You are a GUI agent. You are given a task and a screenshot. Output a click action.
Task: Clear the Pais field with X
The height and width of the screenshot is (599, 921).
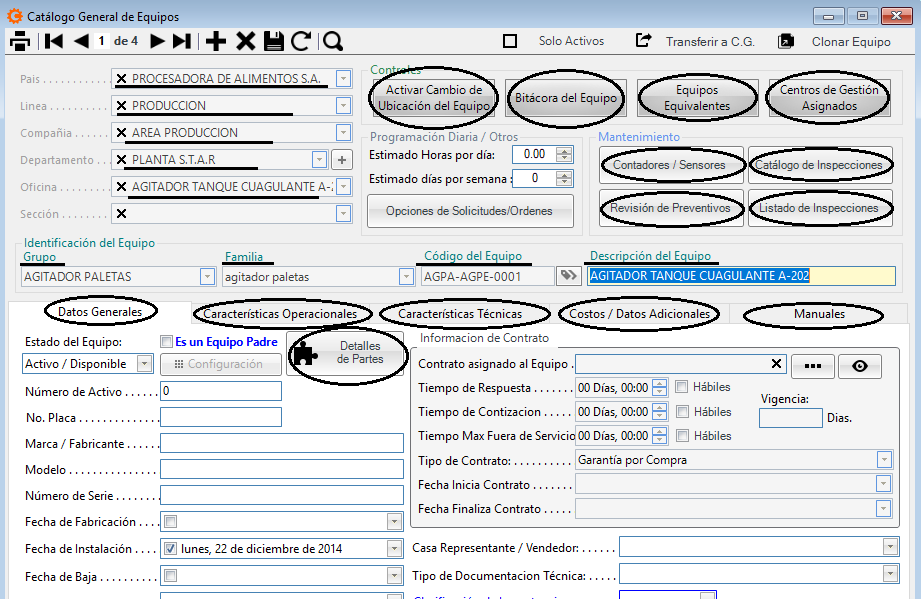point(122,79)
